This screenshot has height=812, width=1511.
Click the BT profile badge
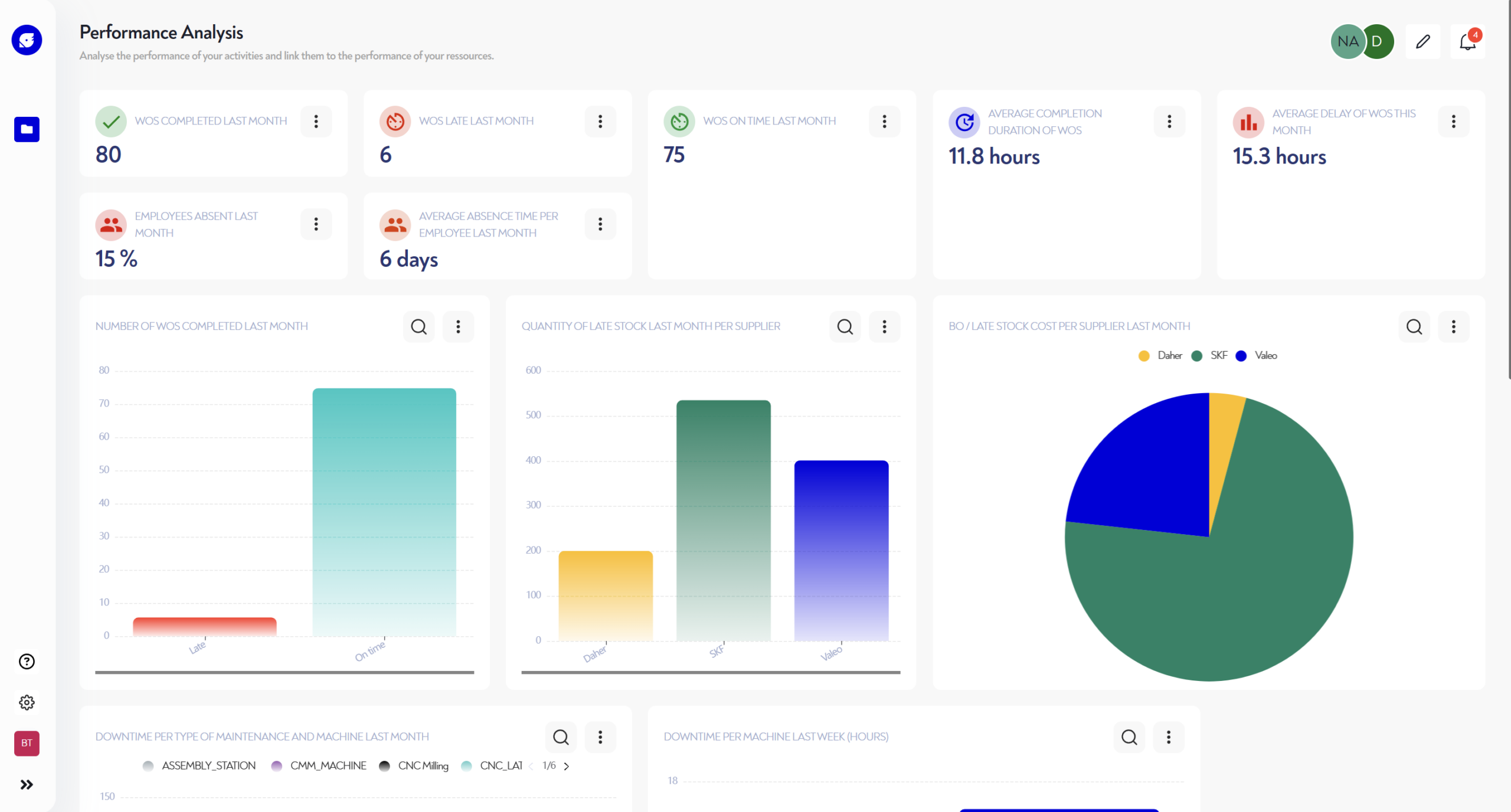(x=27, y=743)
